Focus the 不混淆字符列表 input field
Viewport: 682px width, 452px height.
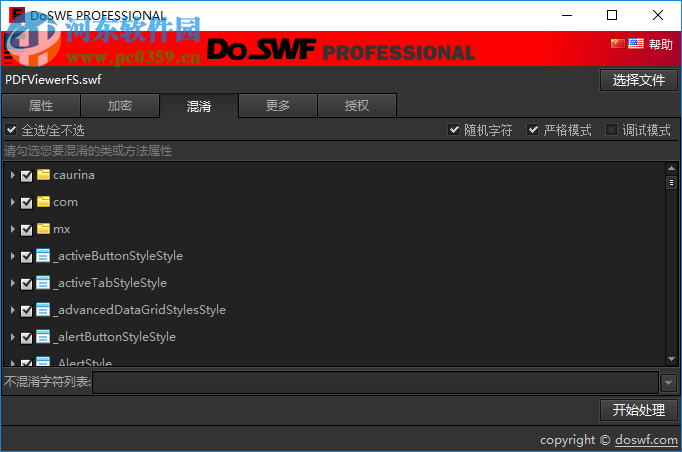coord(375,383)
